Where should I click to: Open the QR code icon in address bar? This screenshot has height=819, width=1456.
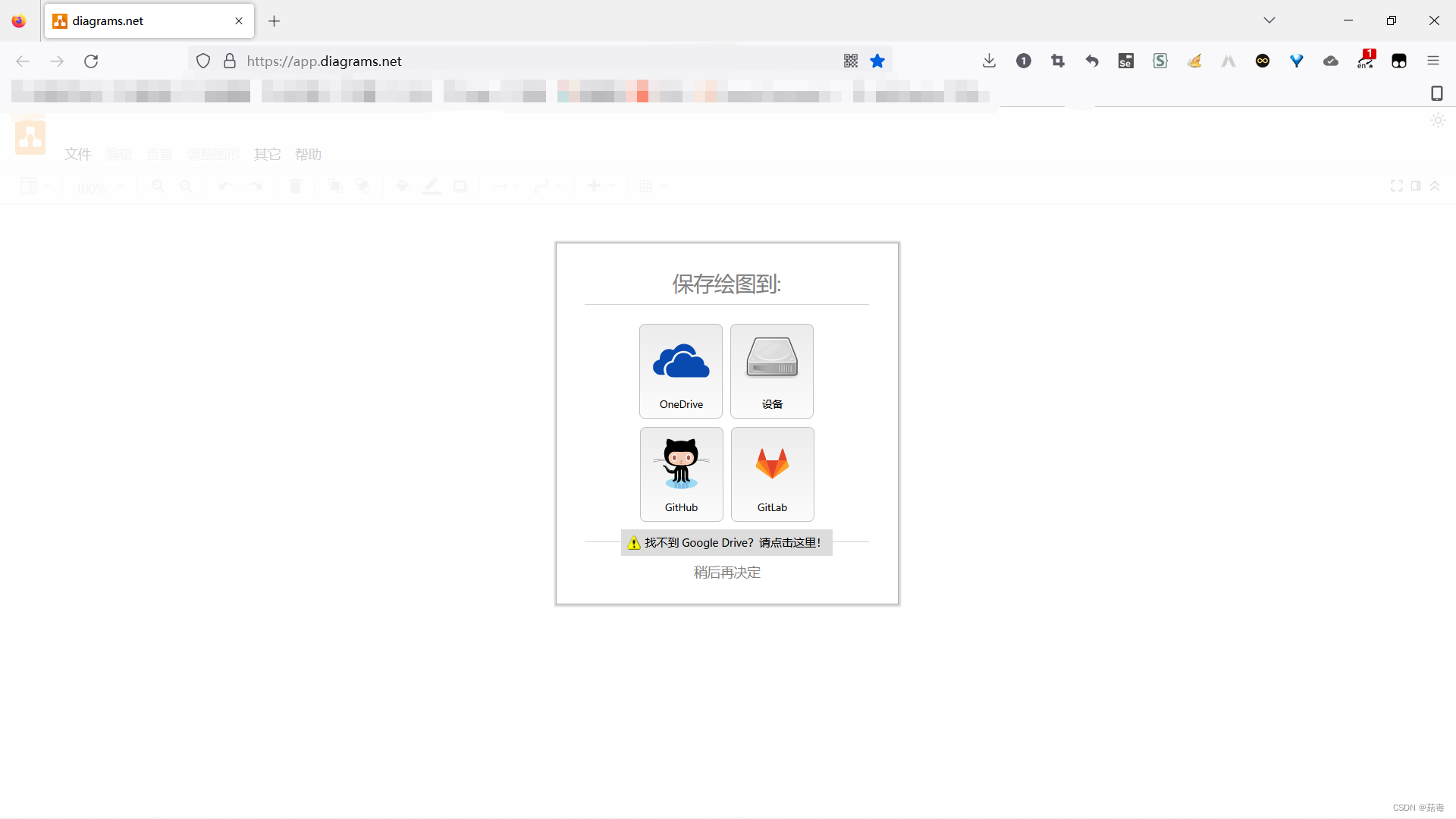[x=851, y=61]
